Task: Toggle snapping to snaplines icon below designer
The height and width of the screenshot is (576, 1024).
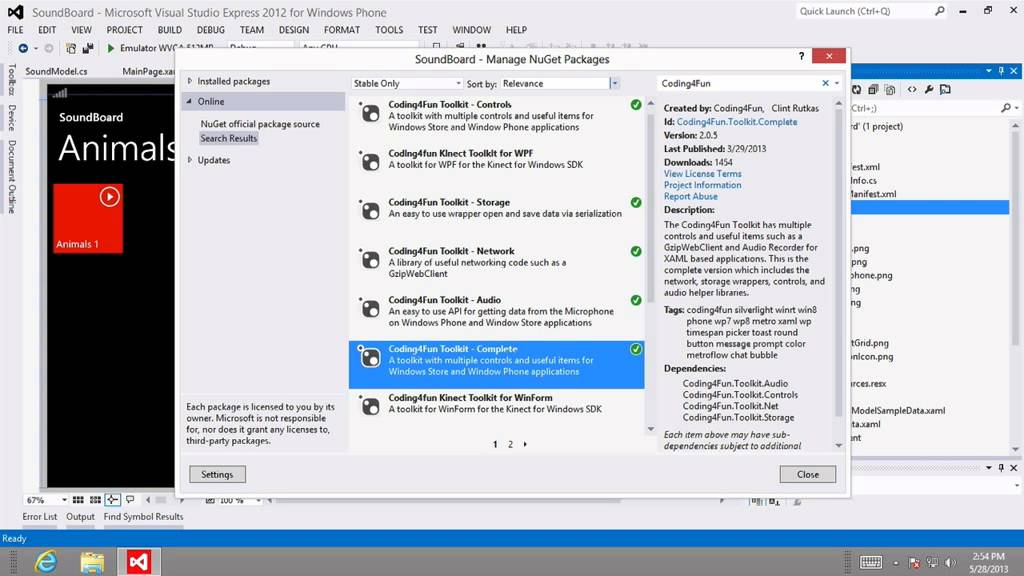Action: click(112, 500)
